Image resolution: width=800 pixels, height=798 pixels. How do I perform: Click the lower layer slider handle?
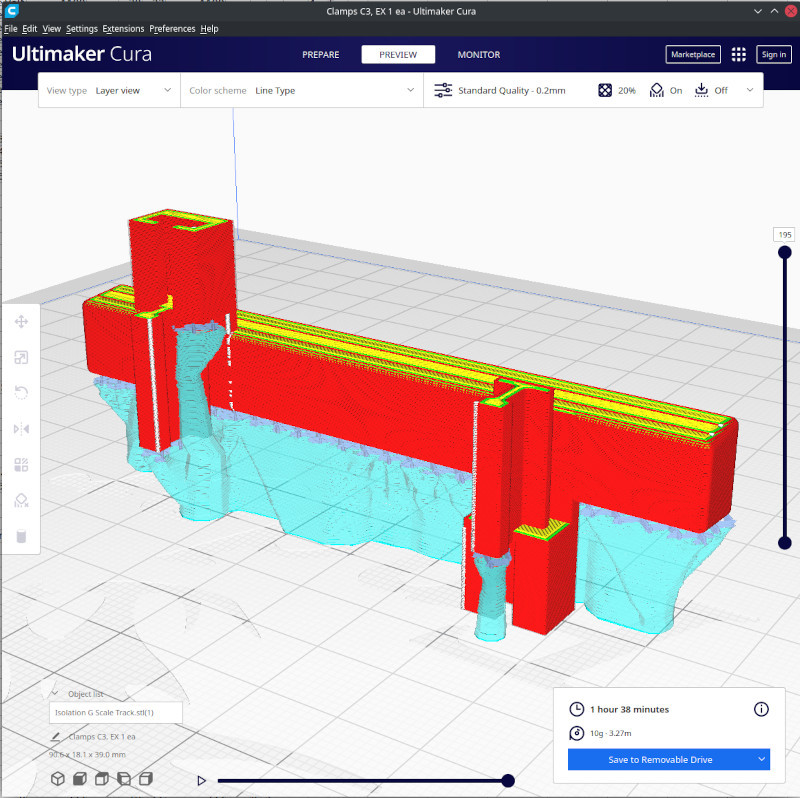coord(785,543)
